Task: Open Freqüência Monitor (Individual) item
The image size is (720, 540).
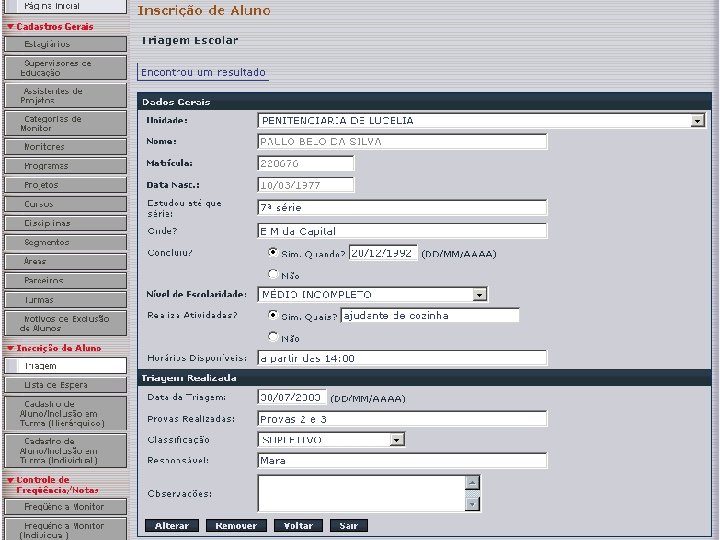Action: click(66, 529)
